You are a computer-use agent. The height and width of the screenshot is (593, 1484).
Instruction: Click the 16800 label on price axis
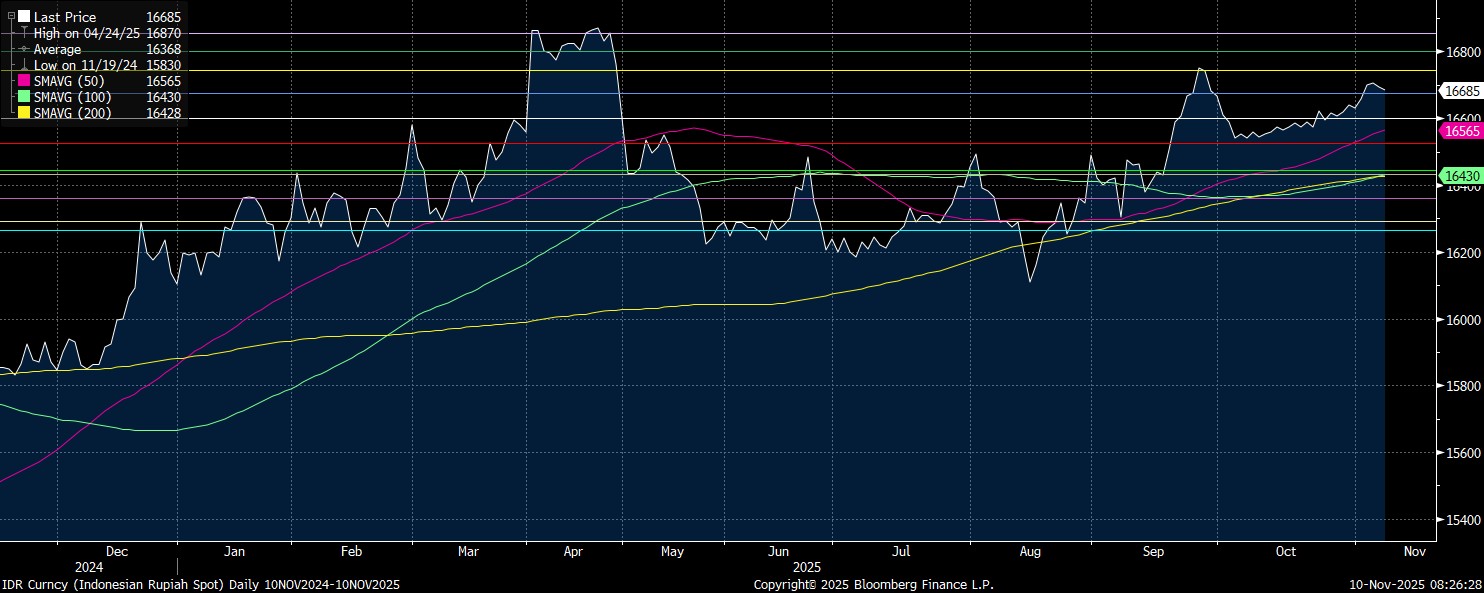(x=1461, y=52)
